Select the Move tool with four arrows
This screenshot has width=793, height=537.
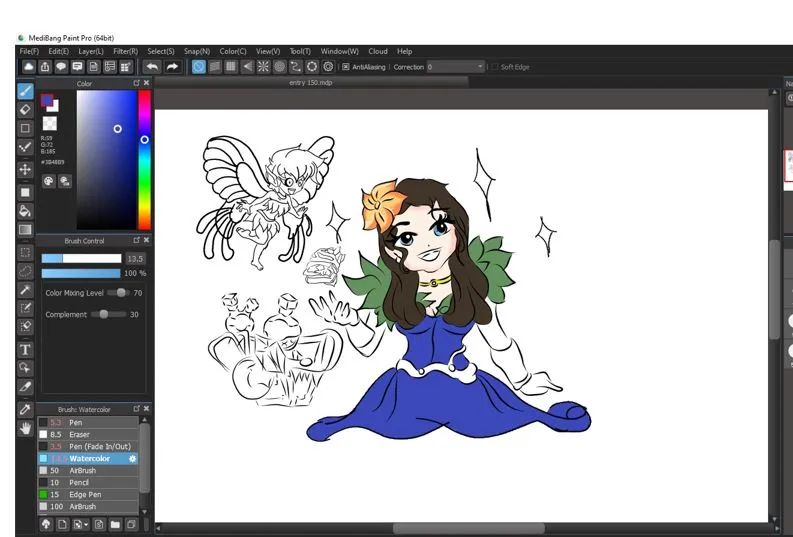pos(25,169)
